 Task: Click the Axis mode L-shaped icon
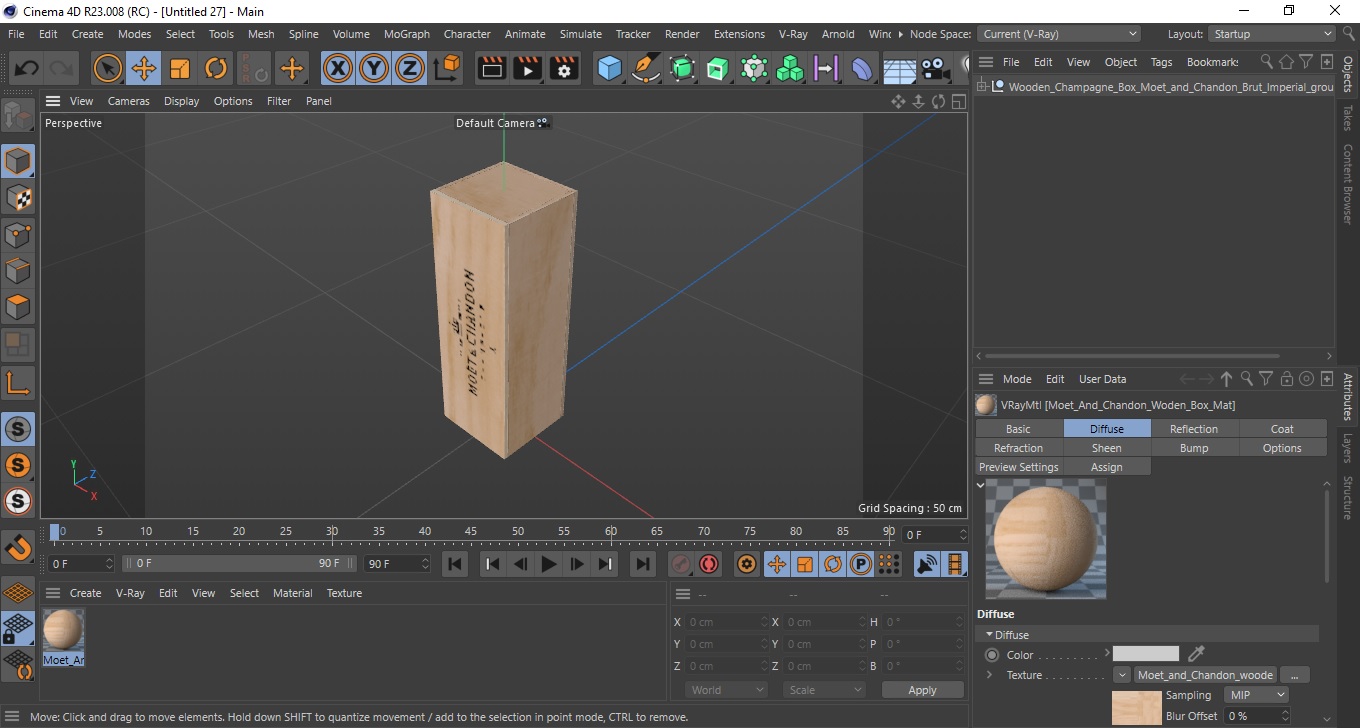coord(18,382)
